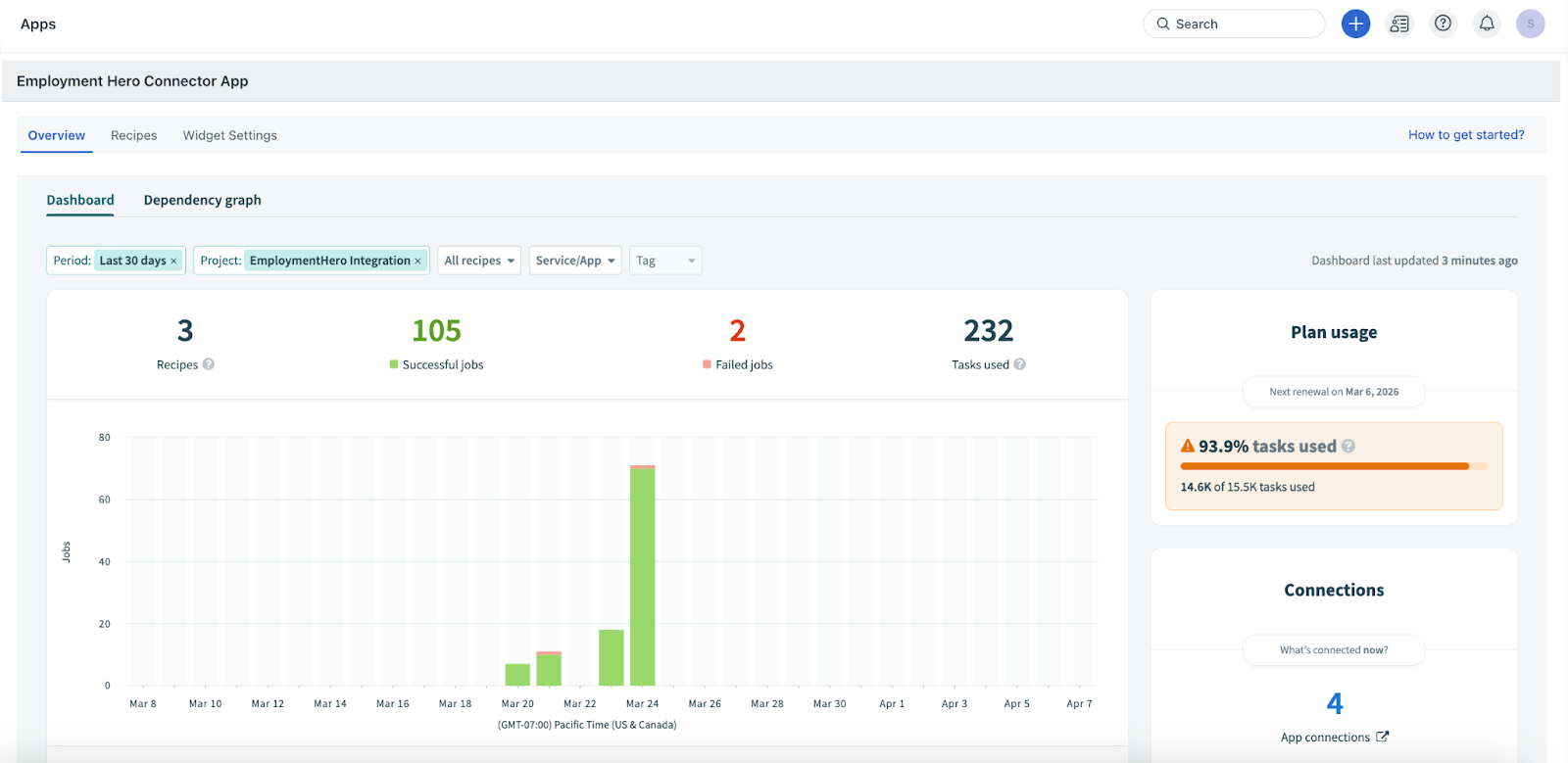Open the All recipes dropdown

coord(479,261)
